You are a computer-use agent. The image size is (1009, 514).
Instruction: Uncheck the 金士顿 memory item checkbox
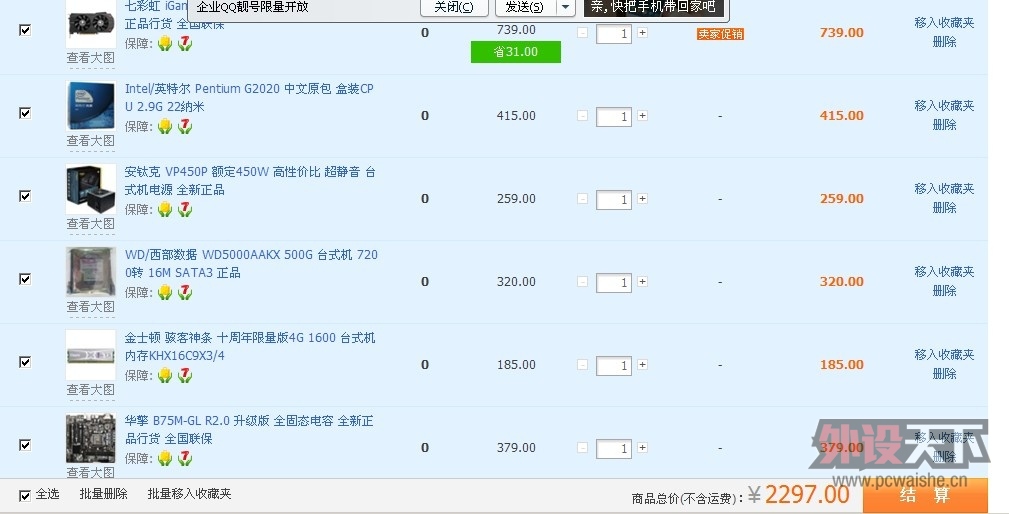click(x=25, y=362)
